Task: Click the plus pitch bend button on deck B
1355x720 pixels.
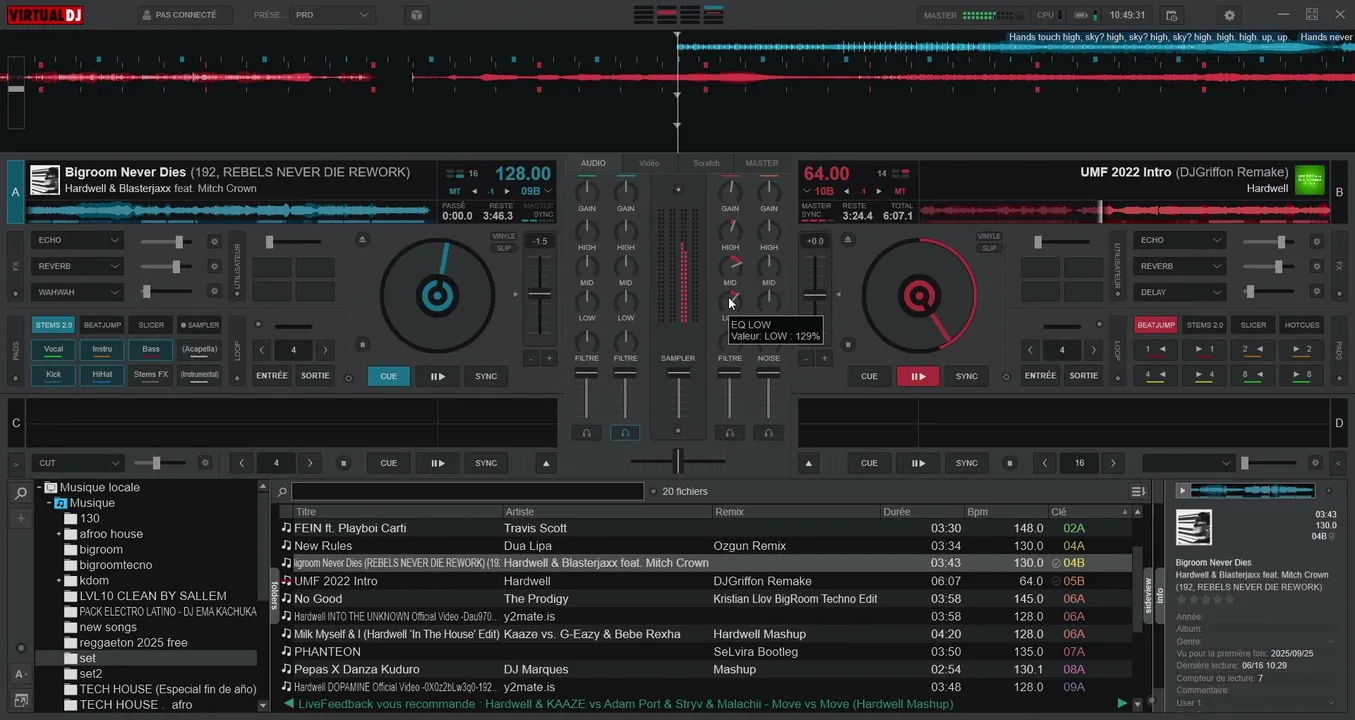Action: (827, 358)
